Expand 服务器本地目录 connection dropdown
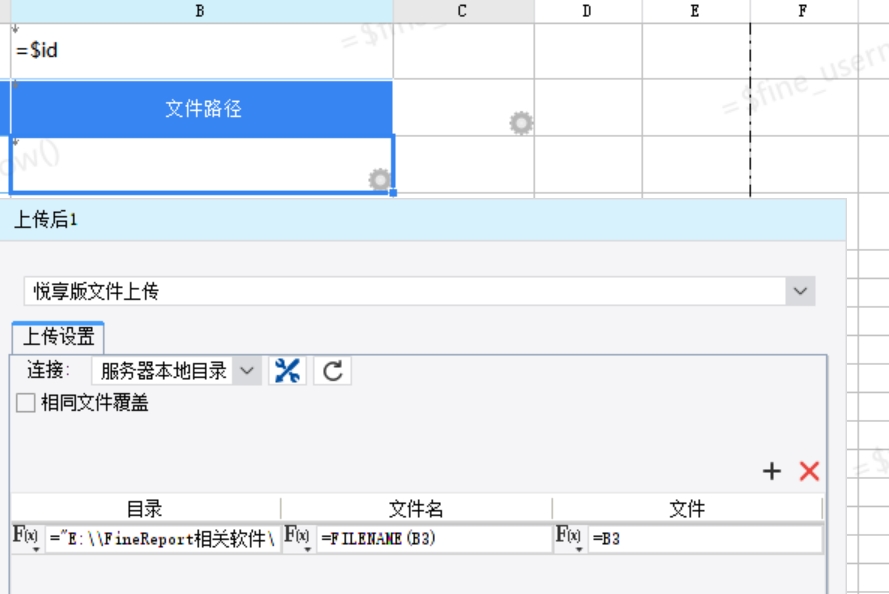 pos(247,371)
